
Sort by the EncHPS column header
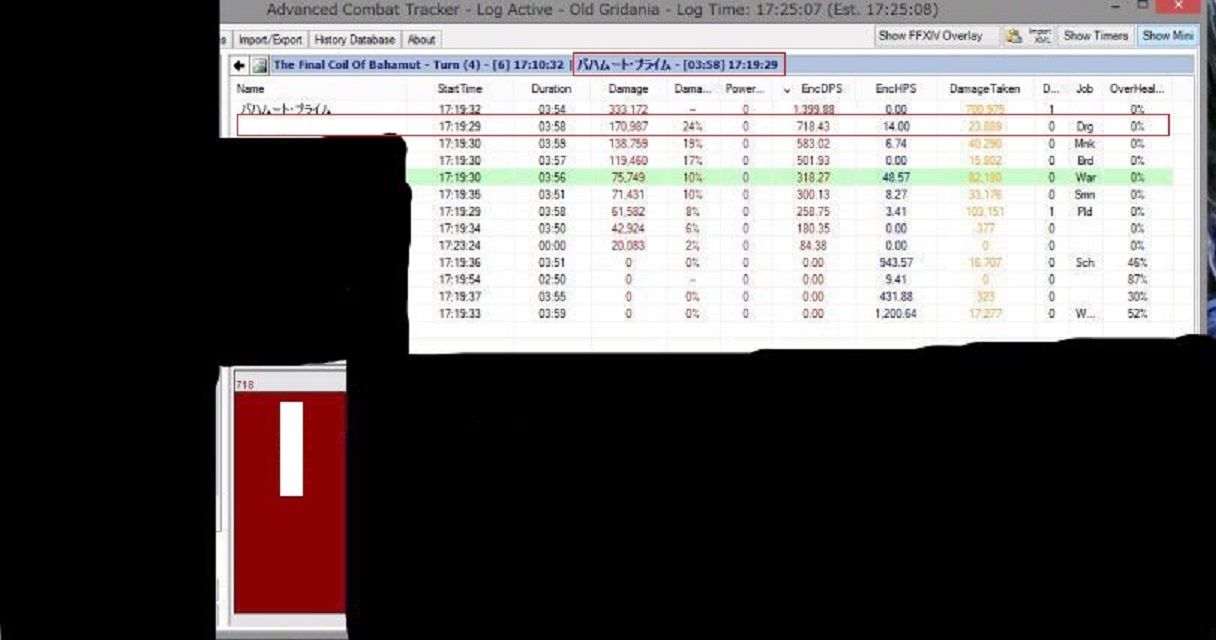click(x=895, y=89)
